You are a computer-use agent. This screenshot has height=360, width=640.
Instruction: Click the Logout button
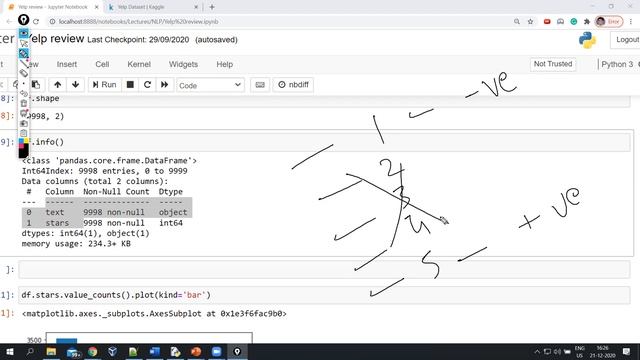coord(626,40)
